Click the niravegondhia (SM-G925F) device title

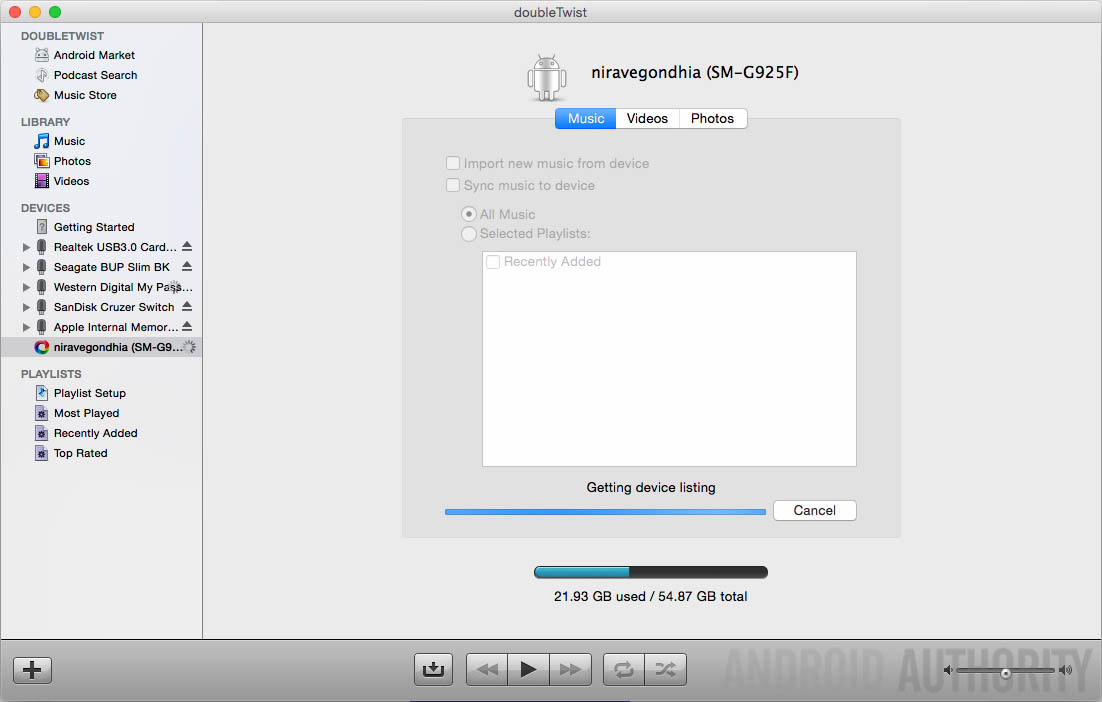[694, 72]
